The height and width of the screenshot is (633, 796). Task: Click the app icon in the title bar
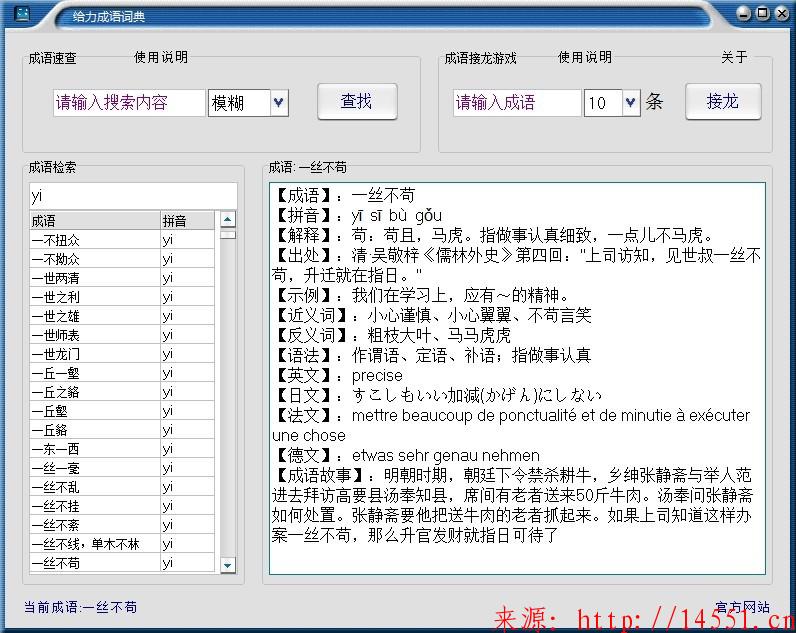(x=20, y=14)
